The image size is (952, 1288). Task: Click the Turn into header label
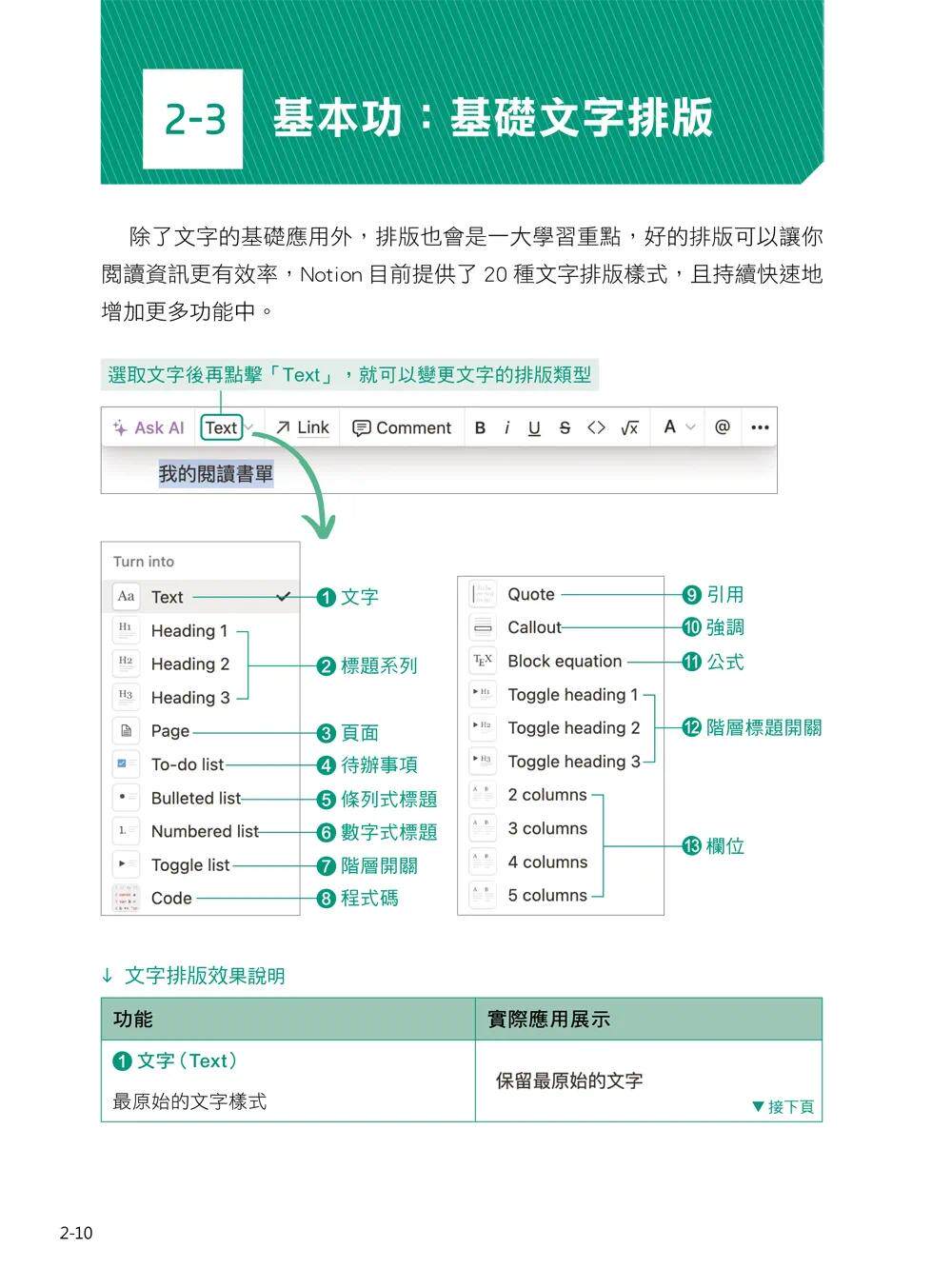coord(144,562)
